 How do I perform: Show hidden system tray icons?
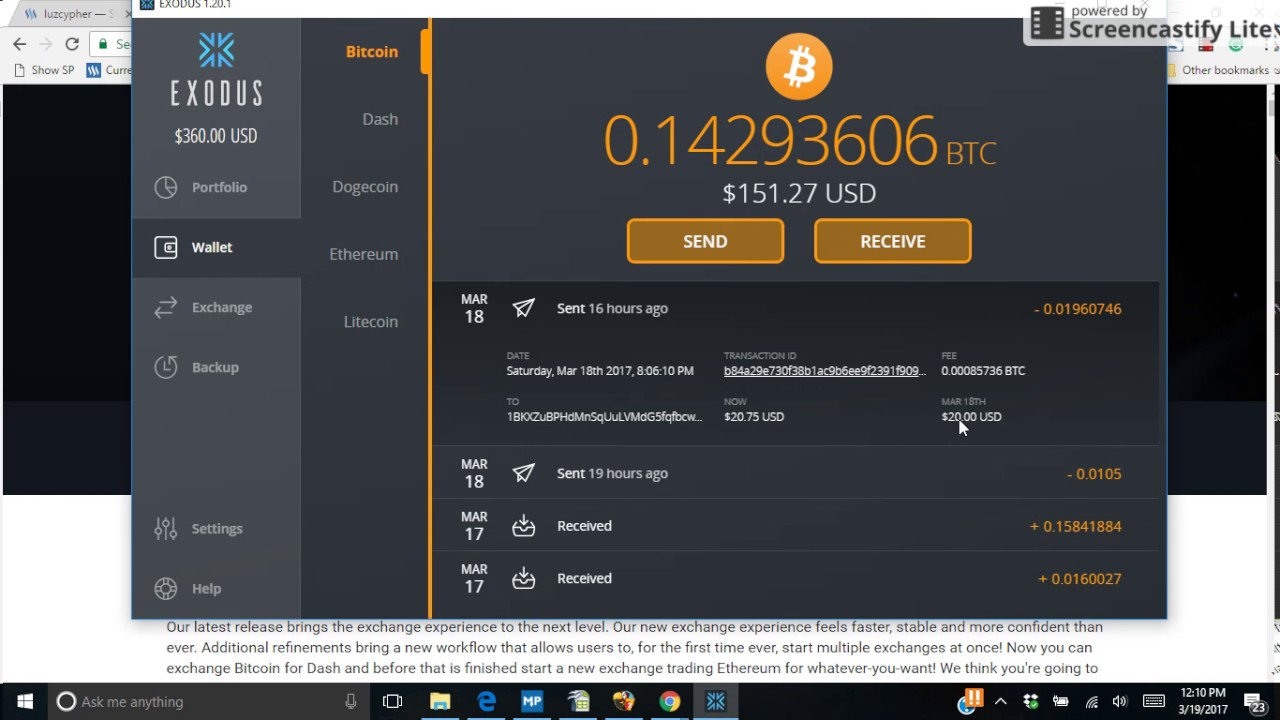pos(1001,702)
